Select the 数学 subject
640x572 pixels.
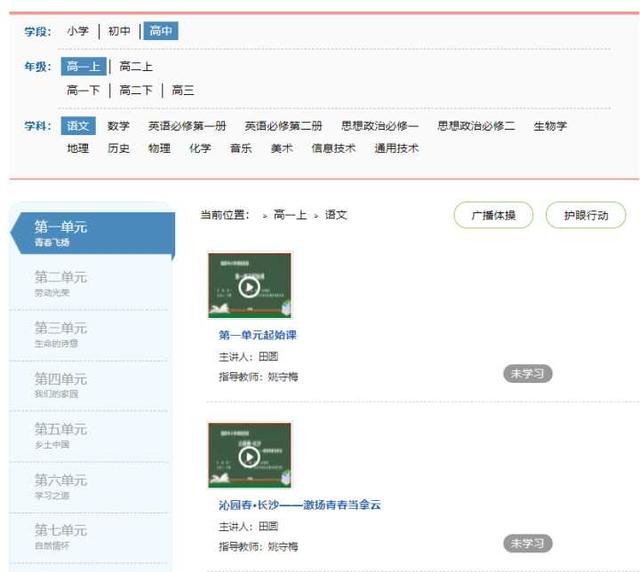pyautogui.click(x=118, y=126)
